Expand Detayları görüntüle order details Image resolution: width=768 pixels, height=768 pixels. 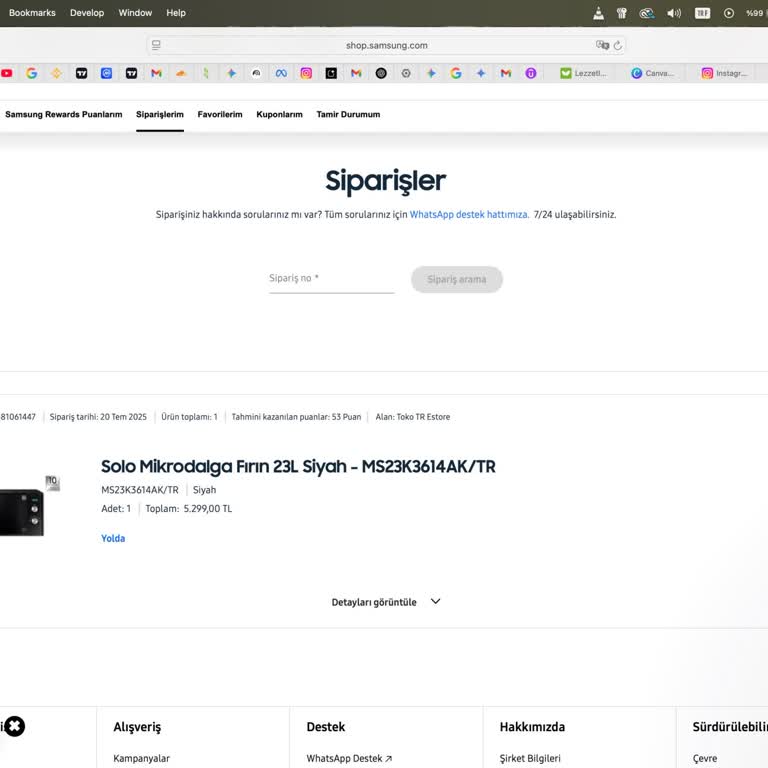(x=385, y=602)
